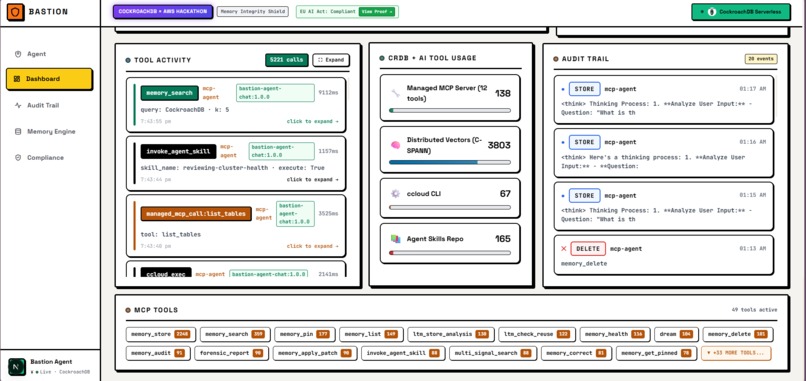Show the +33 more tools
The width and height of the screenshot is (806, 381).
coord(736,353)
